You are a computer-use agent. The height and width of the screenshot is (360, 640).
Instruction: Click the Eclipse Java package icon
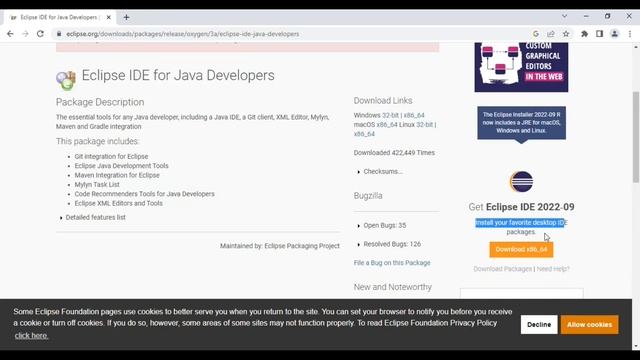66,80
